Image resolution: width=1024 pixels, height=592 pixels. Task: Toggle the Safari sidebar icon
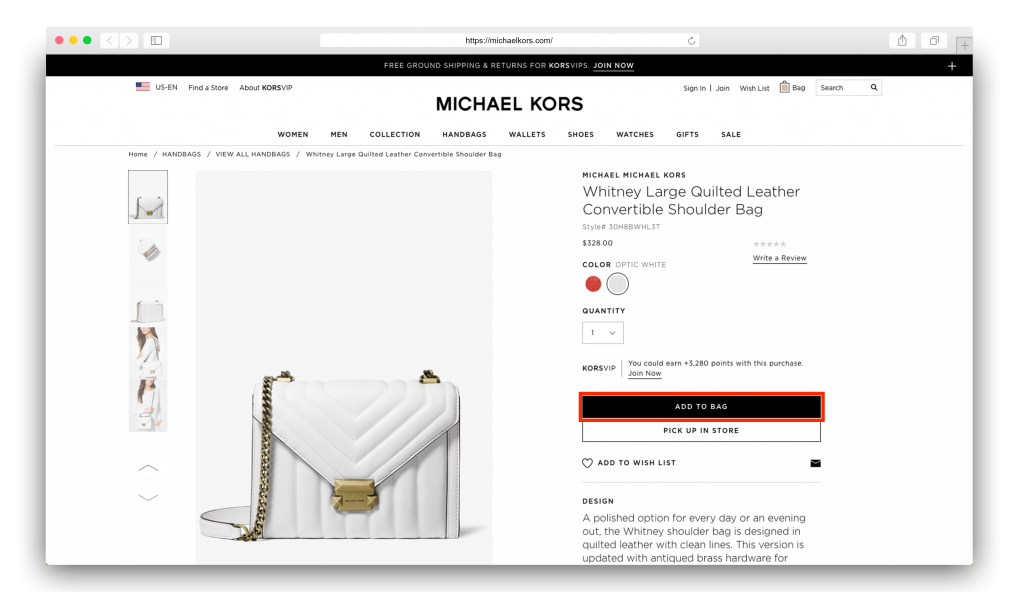[156, 41]
